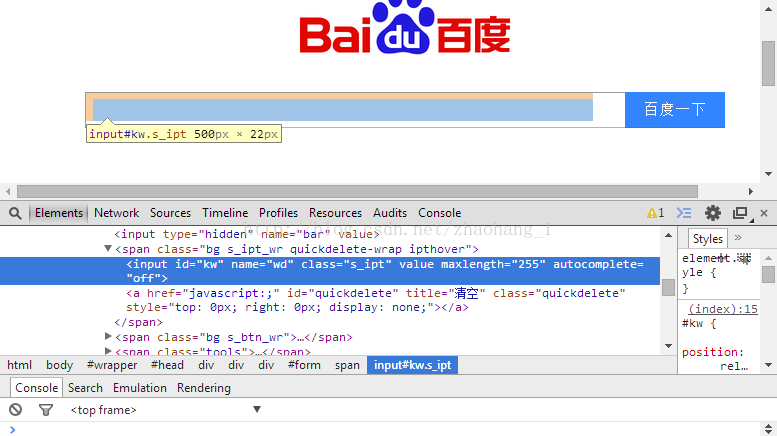This screenshot has height=436, width=777.
Task: Select the closing </span> tag line
Action: click(x=138, y=322)
